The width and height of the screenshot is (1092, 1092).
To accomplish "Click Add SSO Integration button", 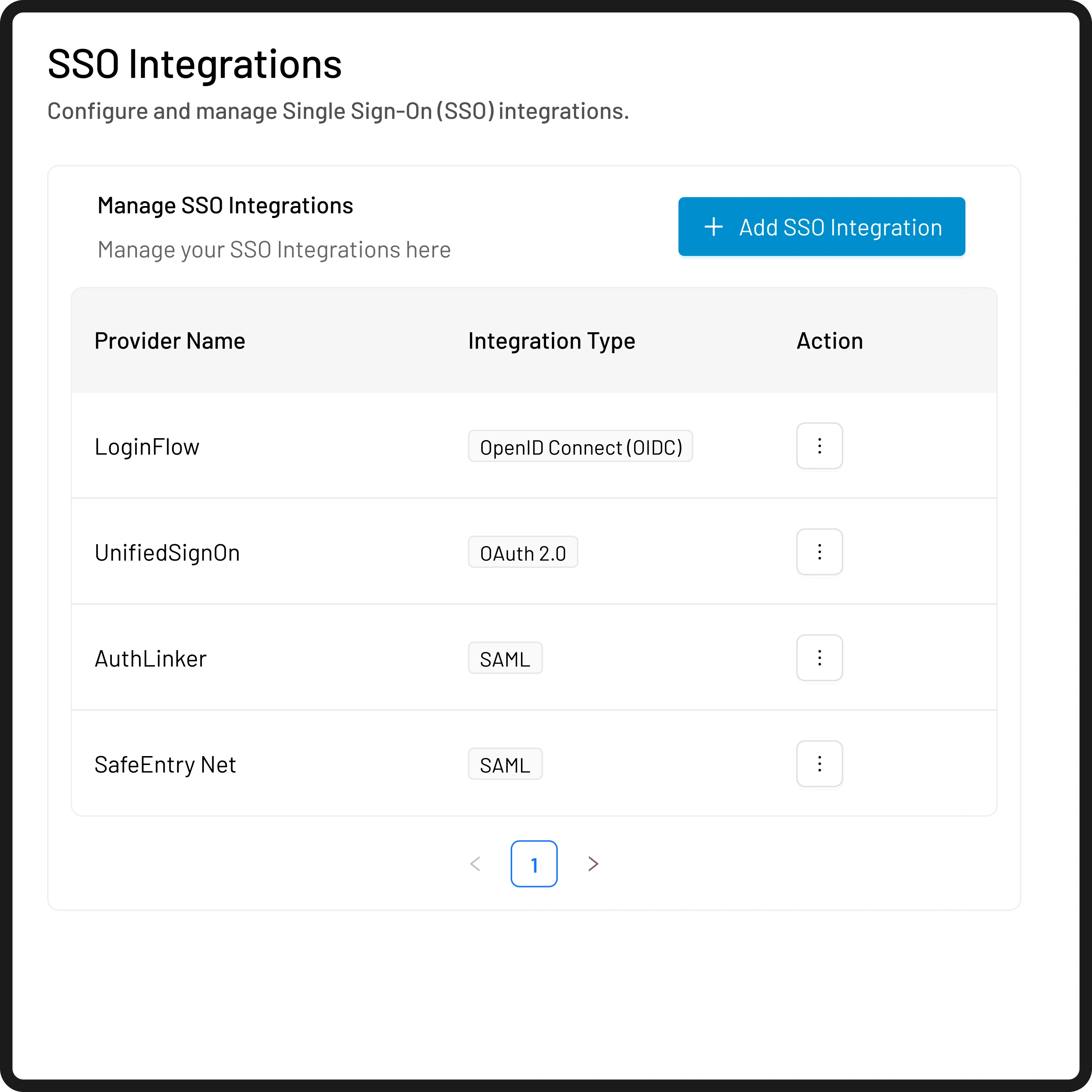I will coord(821,227).
